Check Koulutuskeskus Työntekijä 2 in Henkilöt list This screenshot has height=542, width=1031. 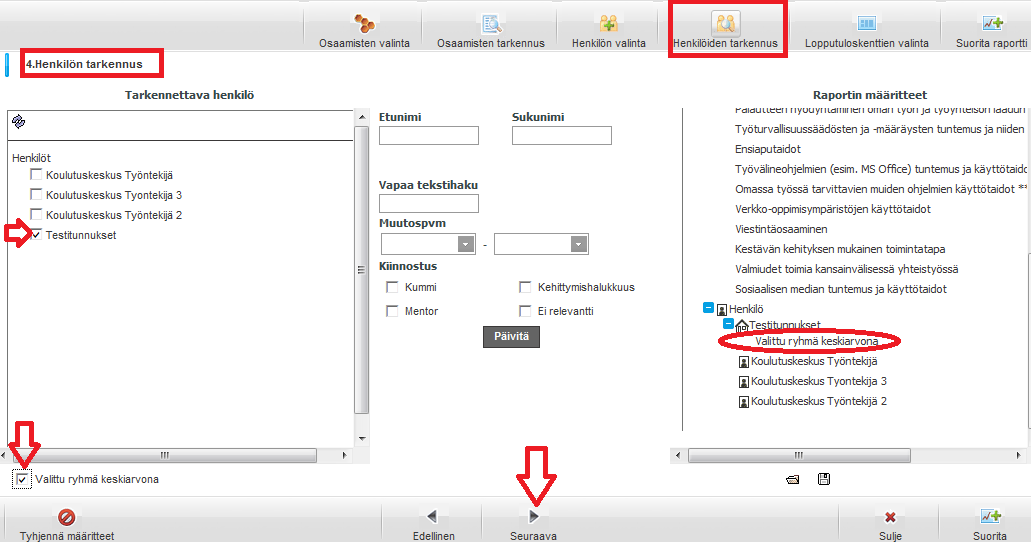click(x=36, y=214)
